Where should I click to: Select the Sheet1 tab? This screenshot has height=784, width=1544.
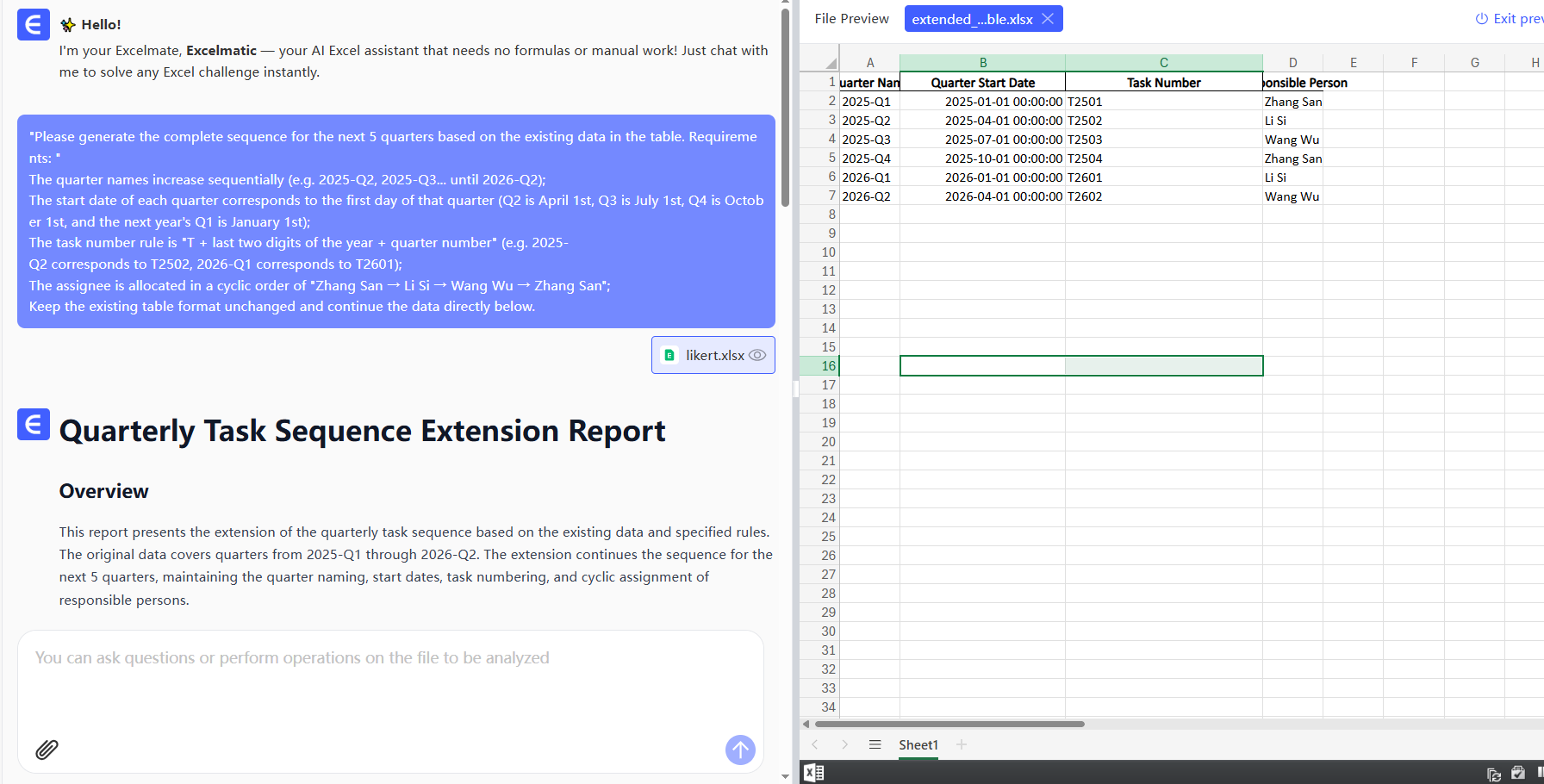point(918,744)
